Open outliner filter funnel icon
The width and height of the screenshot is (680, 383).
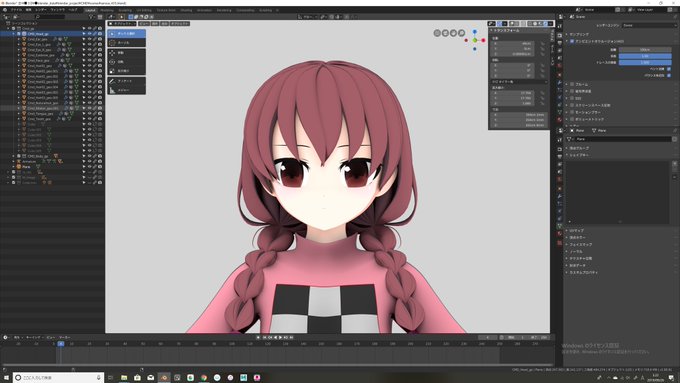92,17
